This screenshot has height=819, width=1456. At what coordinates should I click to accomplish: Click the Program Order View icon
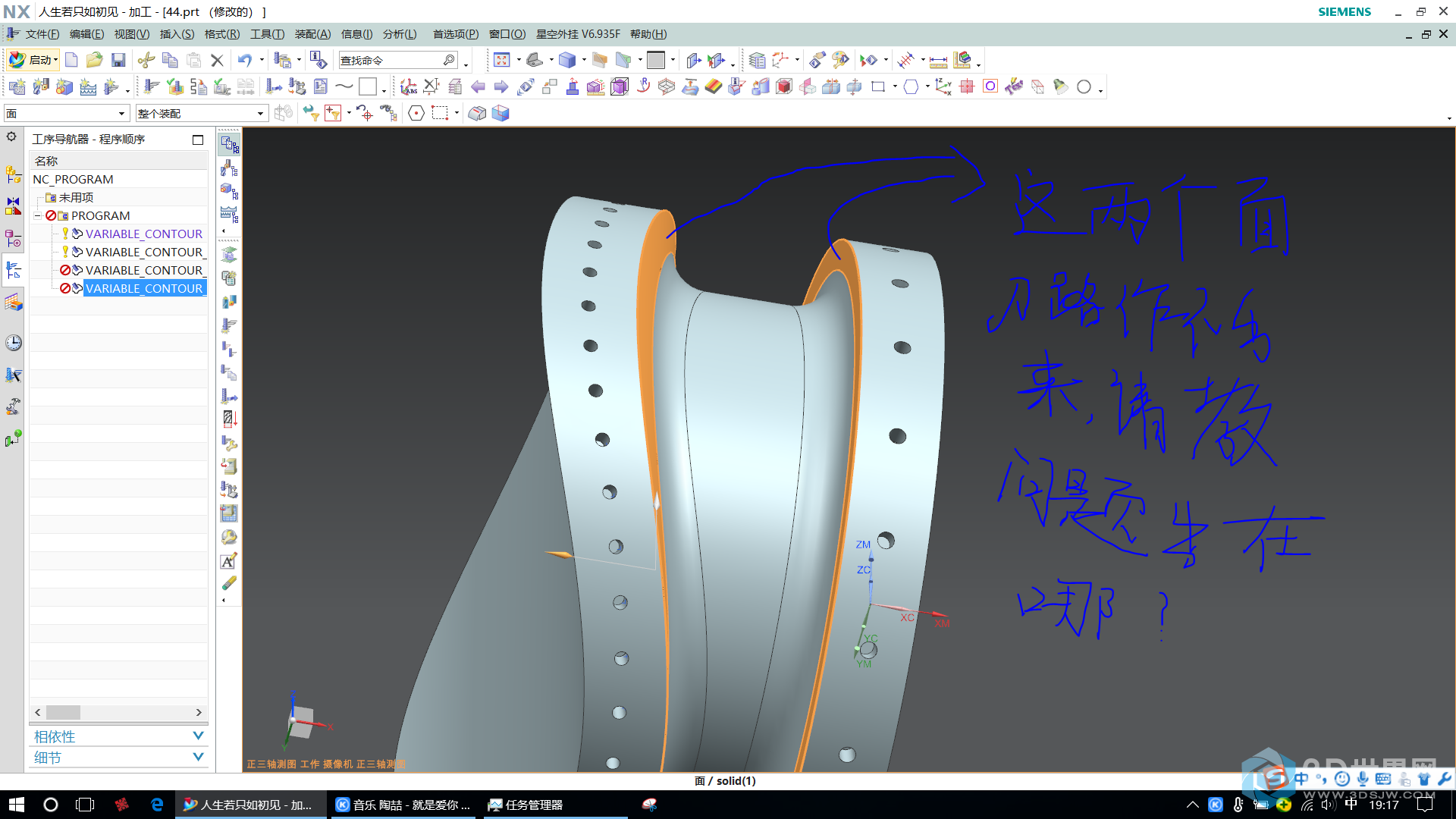[x=228, y=144]
